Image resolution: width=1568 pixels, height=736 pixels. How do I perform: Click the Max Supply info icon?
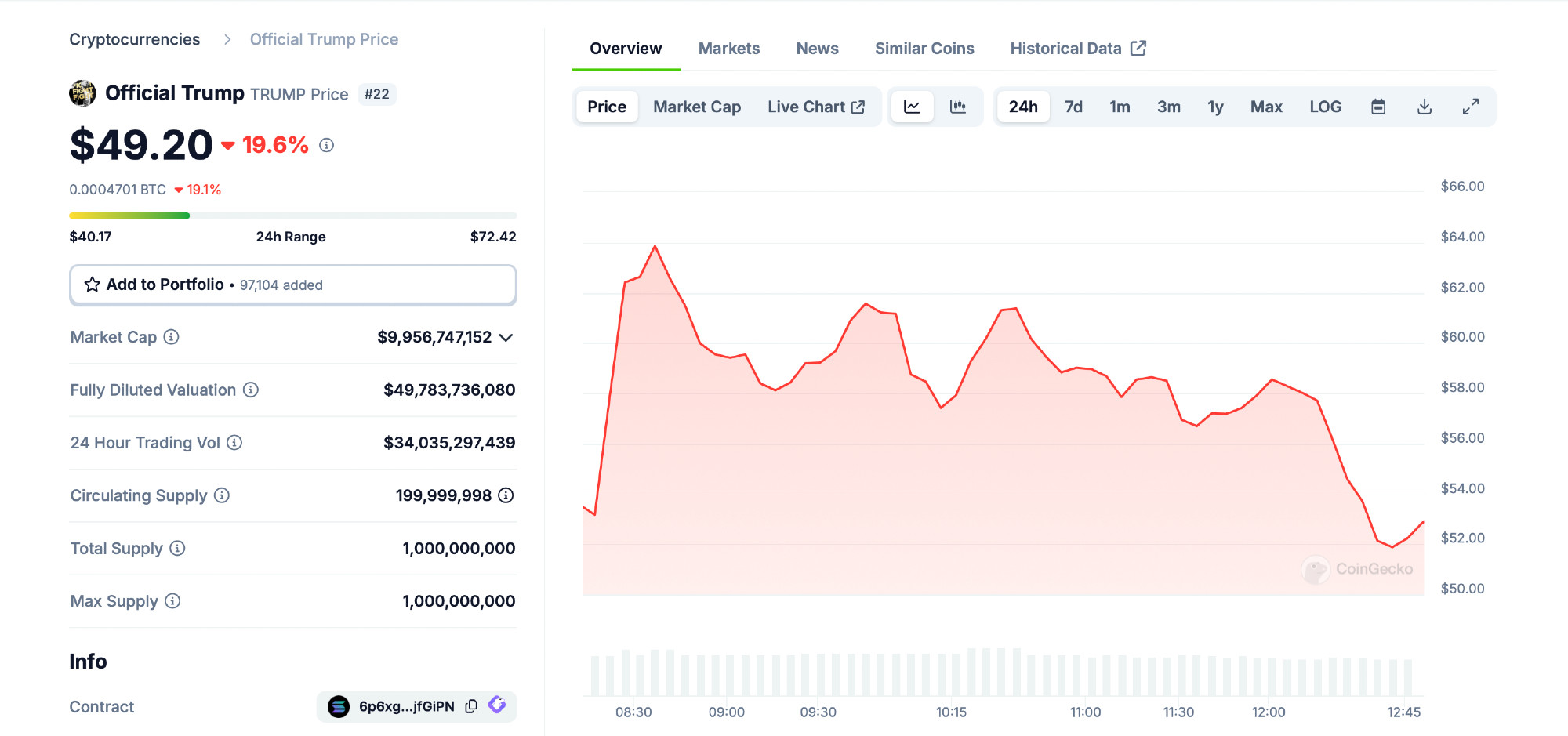click(x=173, y=601)
